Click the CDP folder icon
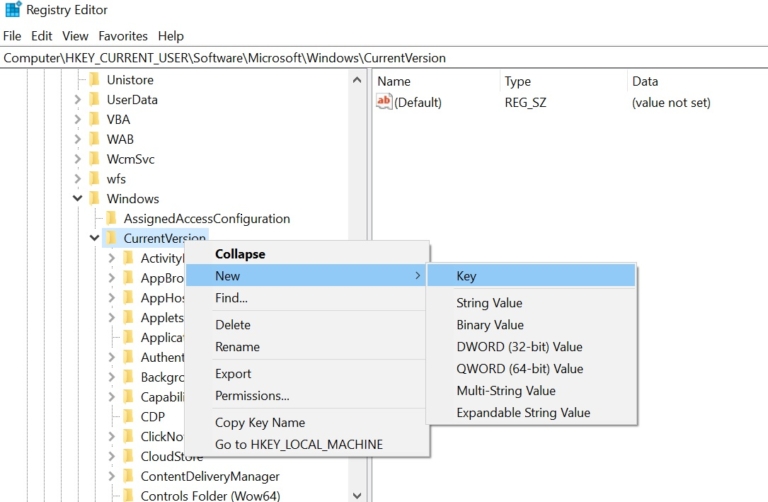This screenshot has height=502, width=768. (x=129, y=416)
